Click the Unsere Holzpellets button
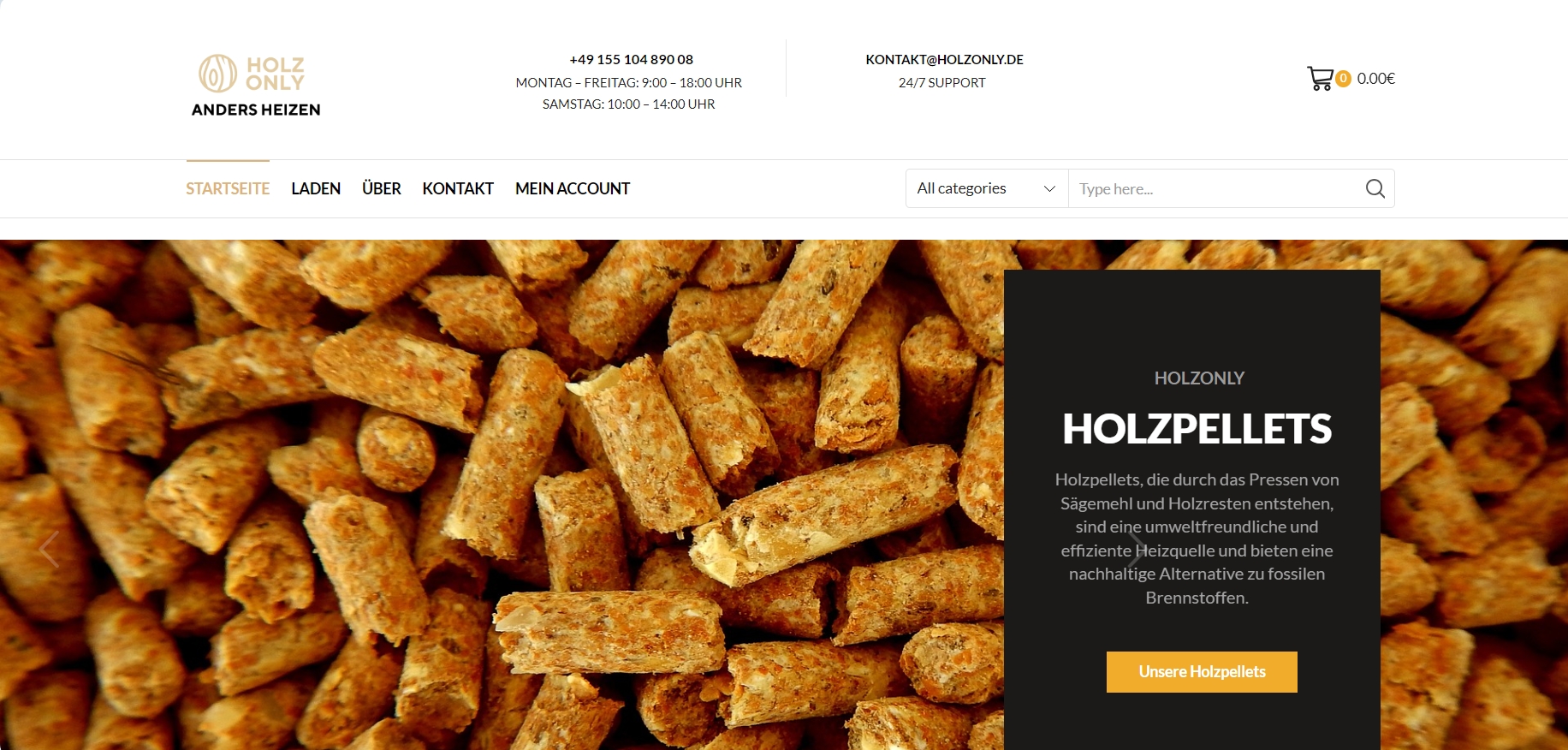The image size is (1568, 750). click(x=1202, y=672)
